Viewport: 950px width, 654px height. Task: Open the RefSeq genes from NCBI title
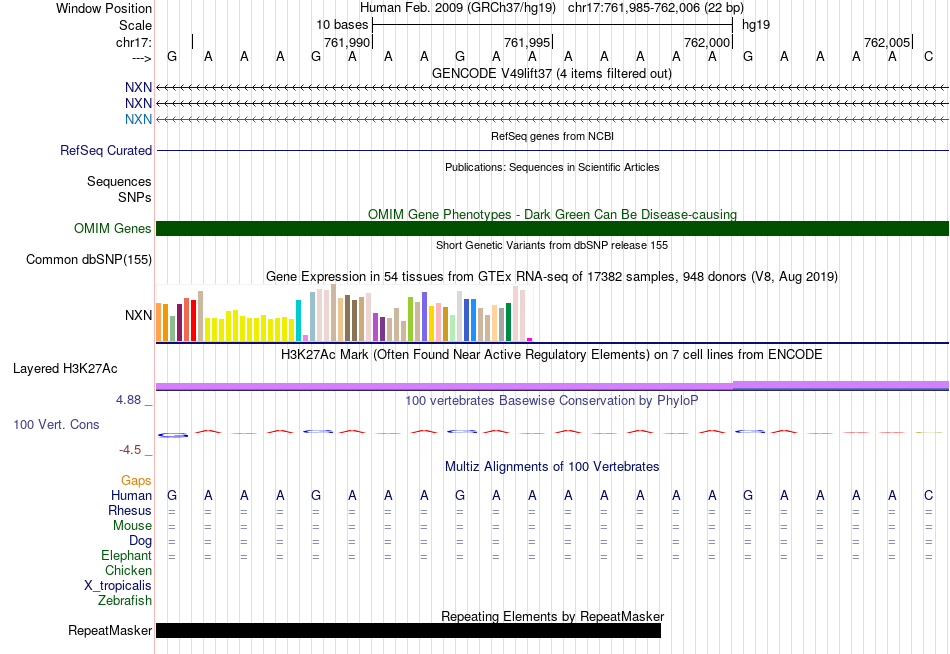coord(552,136)
